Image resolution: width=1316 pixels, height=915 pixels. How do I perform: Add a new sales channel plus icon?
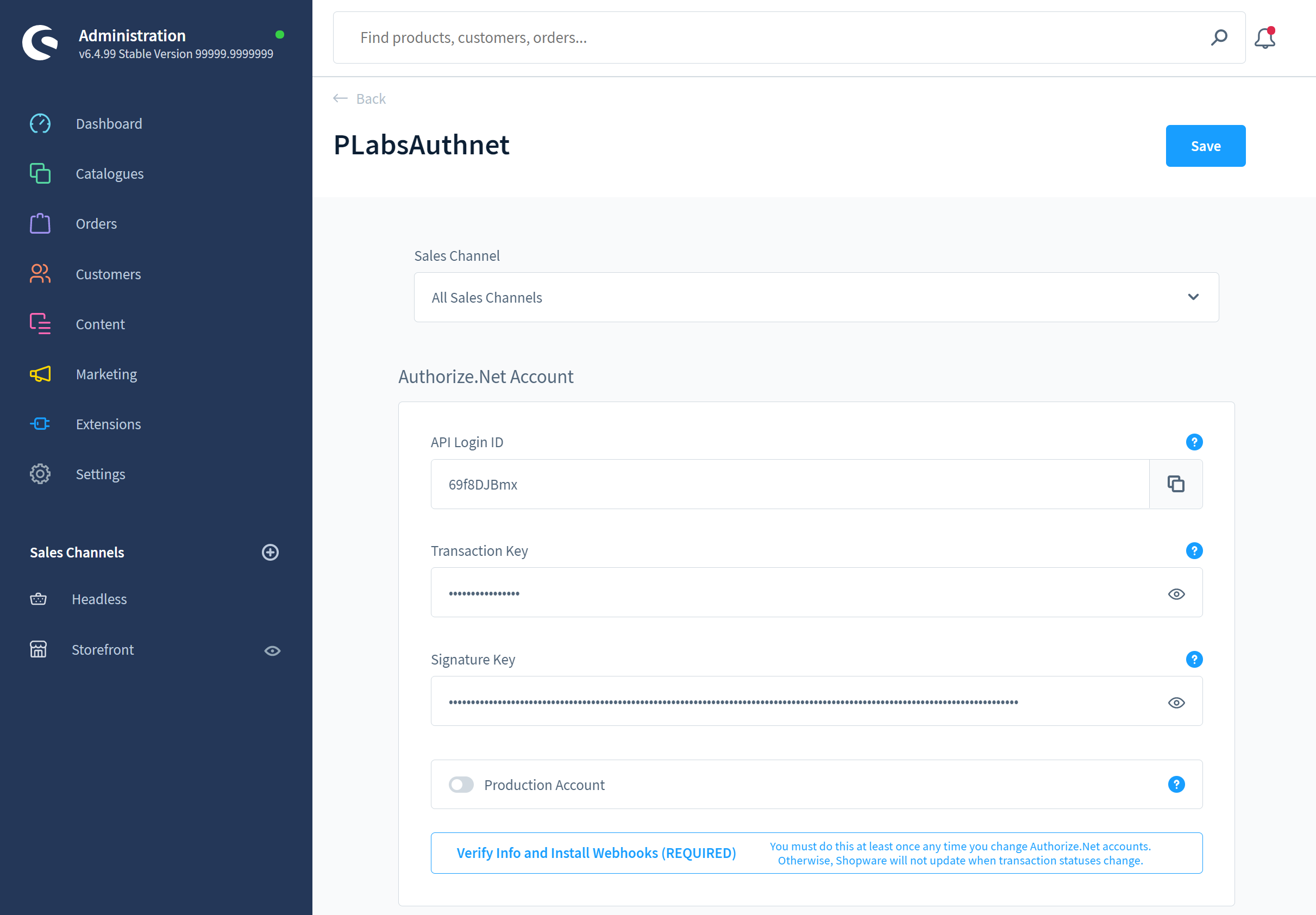[x=271, y=553]
